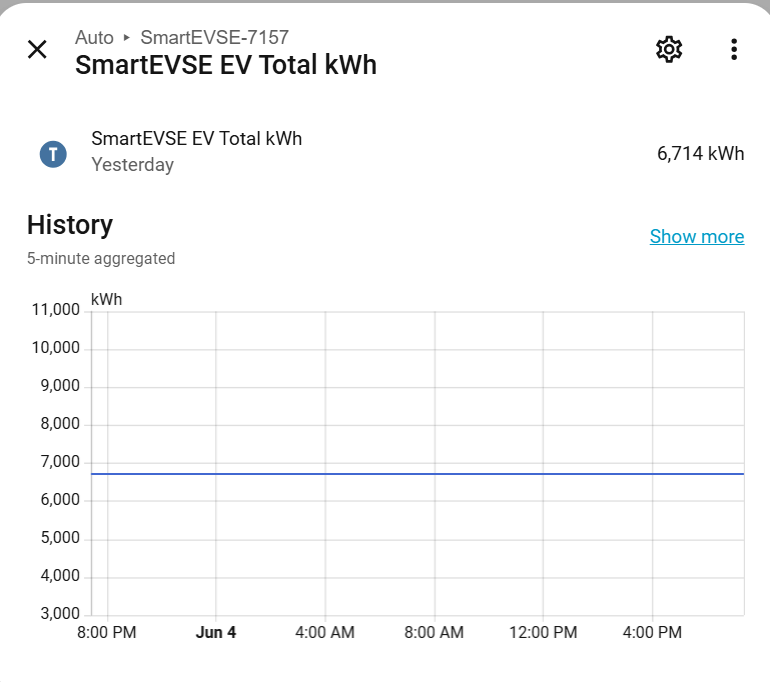Click the 'Jun 4' axis label

click(x=216, y=632)
